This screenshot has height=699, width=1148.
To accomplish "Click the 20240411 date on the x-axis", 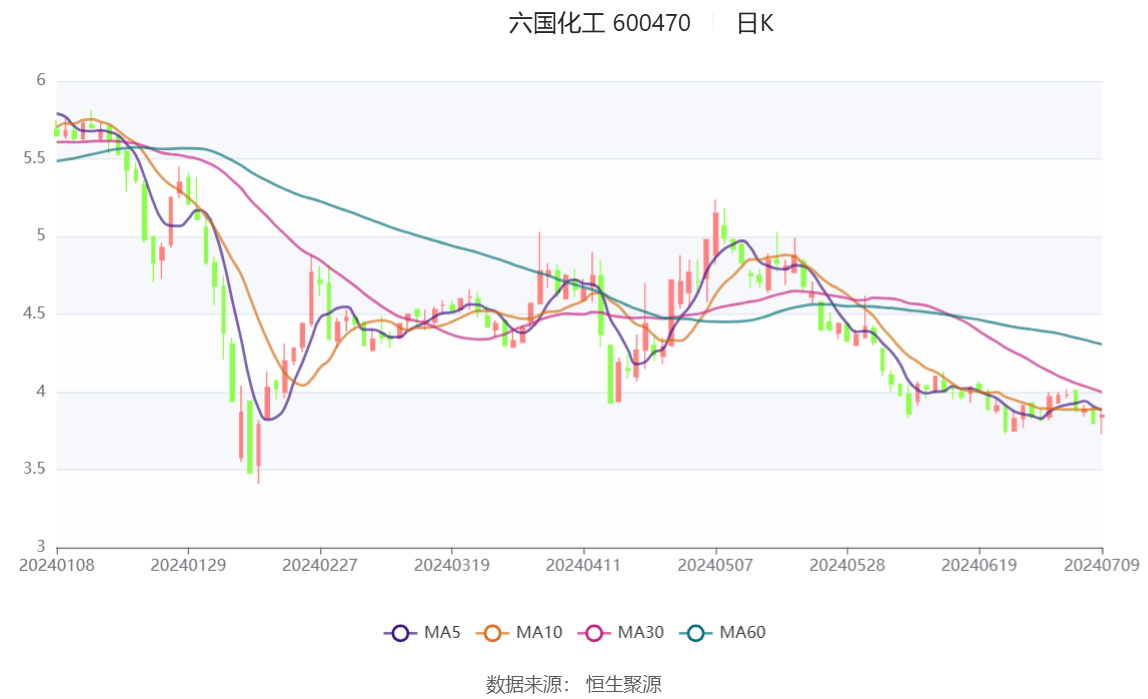I will pos(583,565).
